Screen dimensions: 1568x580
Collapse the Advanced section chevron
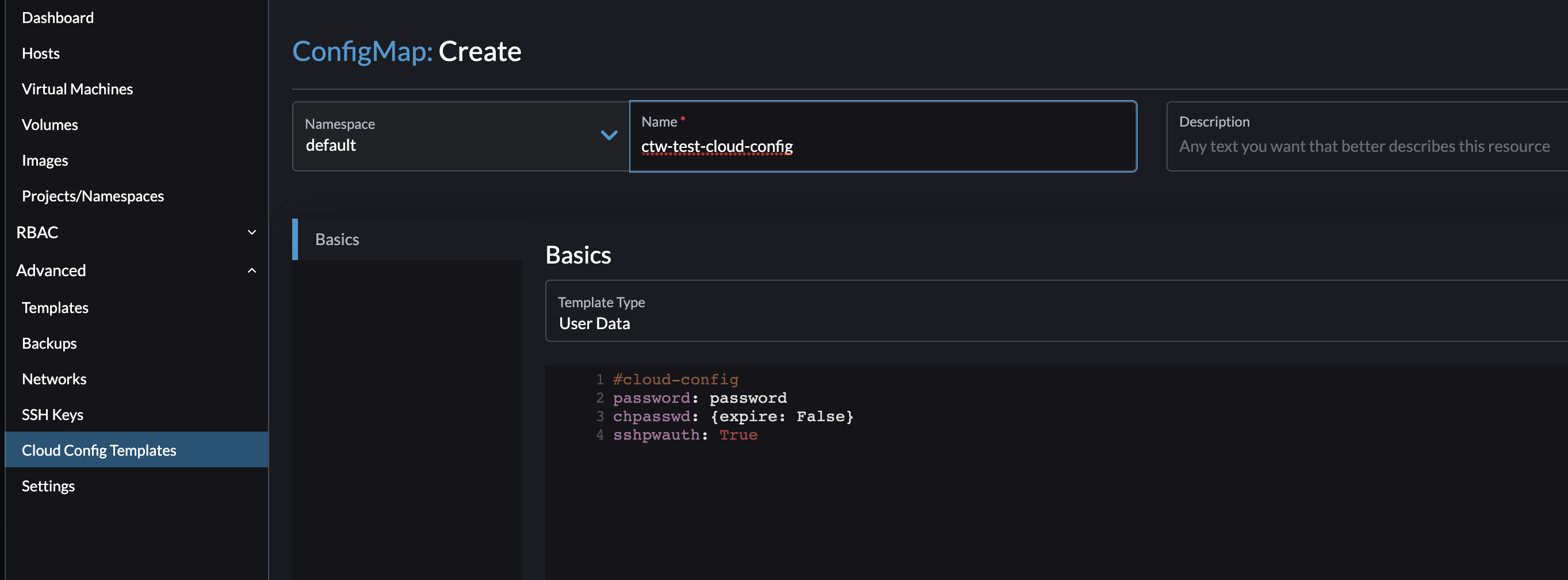coord(251,270)
